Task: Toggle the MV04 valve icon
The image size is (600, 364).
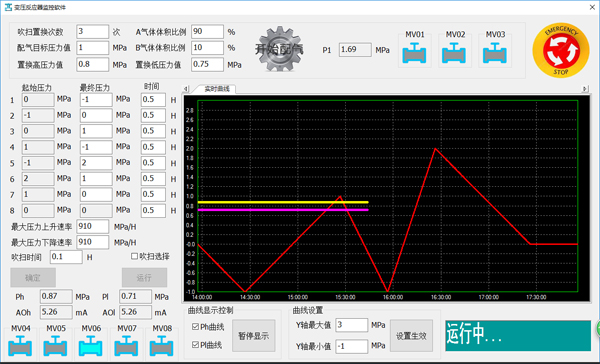Action: click(20, 346)
